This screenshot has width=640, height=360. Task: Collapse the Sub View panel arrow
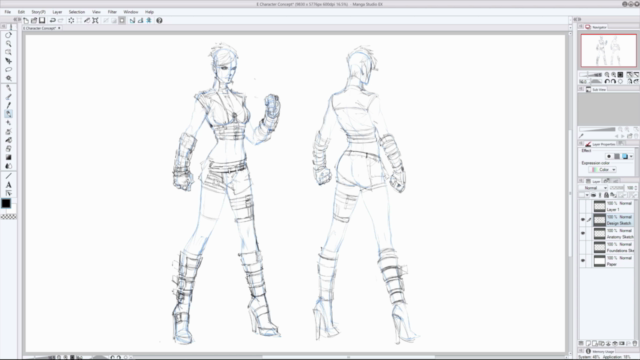click(x=581, y=89)
